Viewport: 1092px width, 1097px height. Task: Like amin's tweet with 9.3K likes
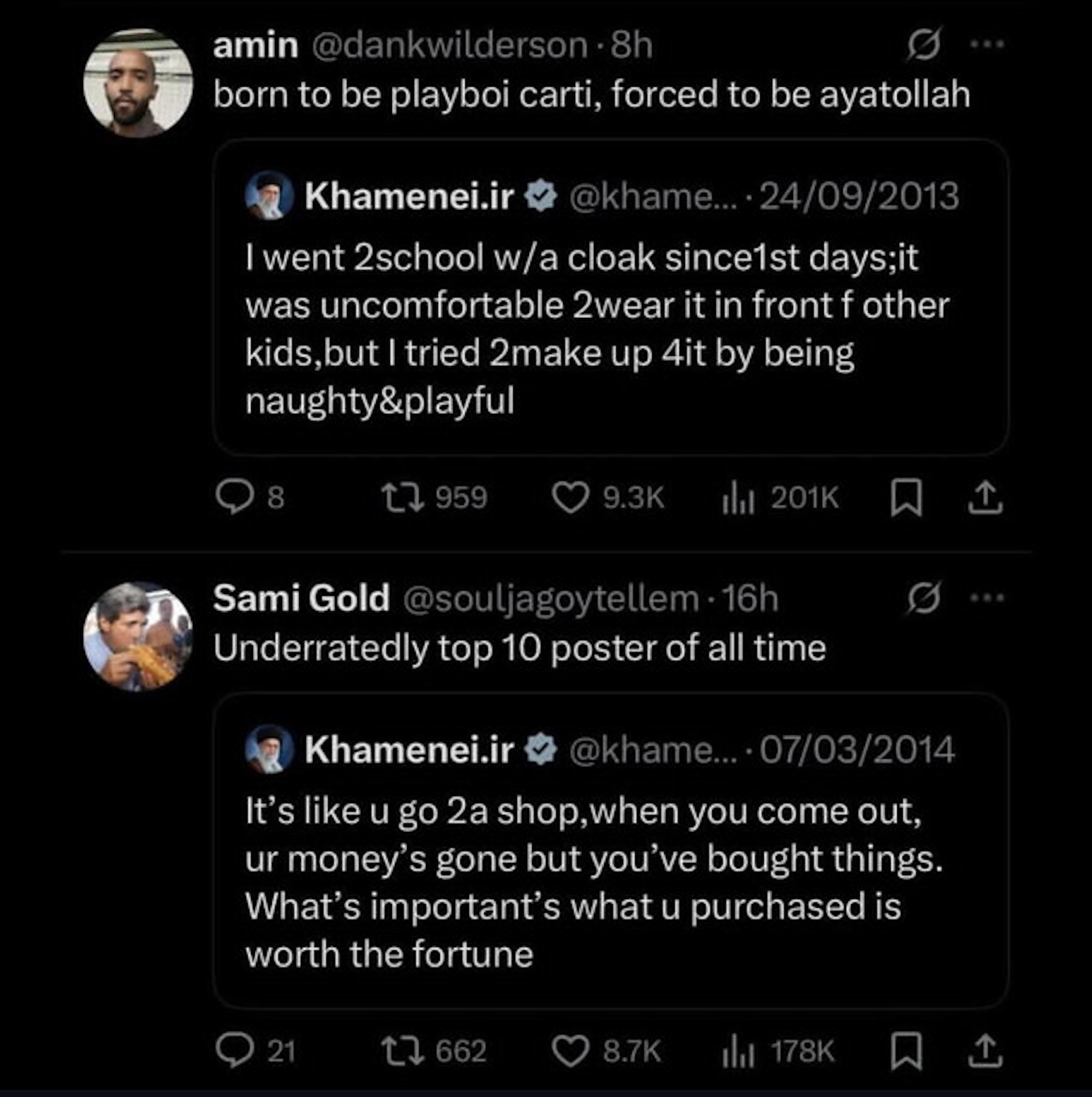tap(570, 498)
